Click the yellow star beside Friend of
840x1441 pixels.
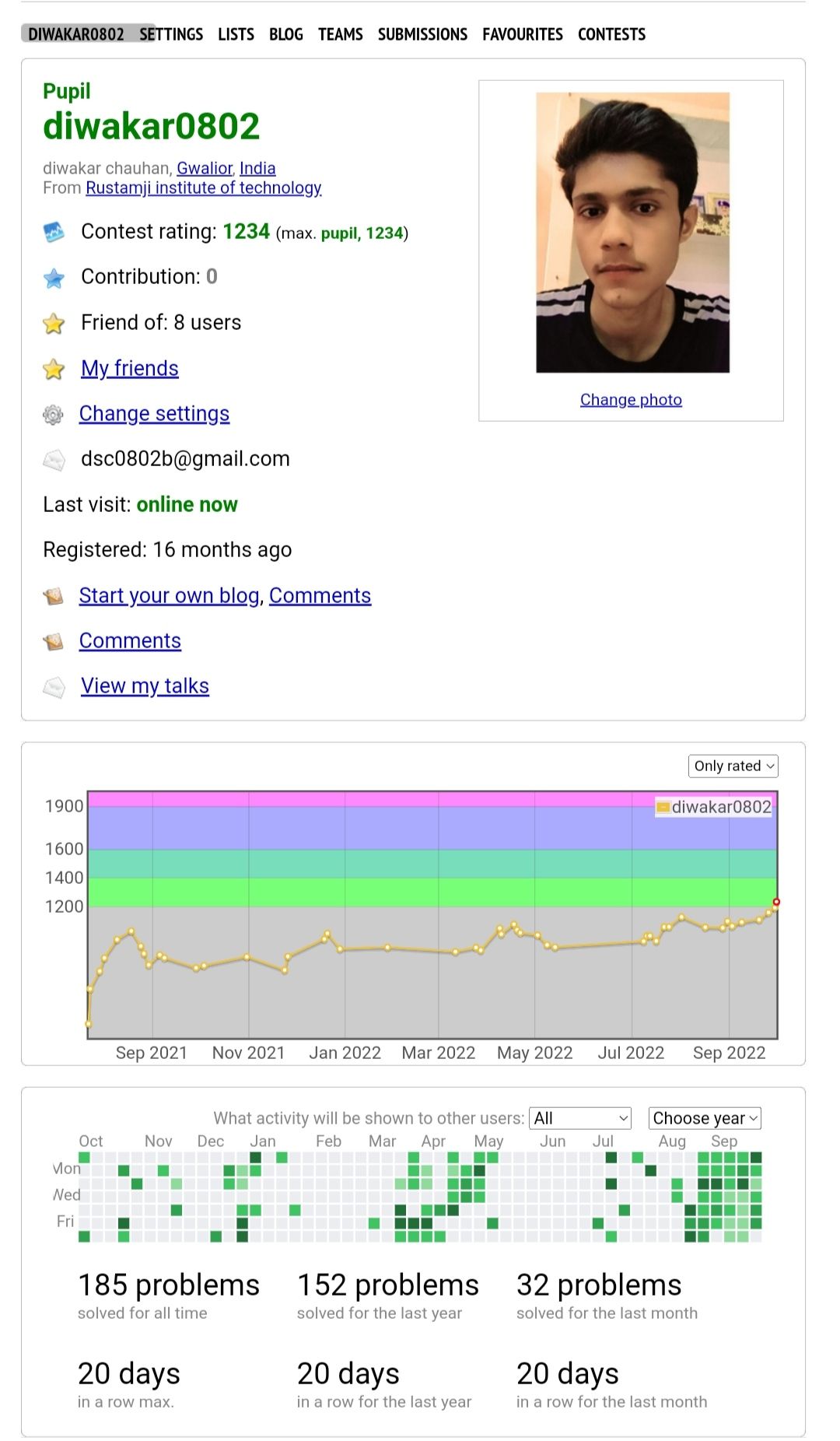click(x=54, y=323)
